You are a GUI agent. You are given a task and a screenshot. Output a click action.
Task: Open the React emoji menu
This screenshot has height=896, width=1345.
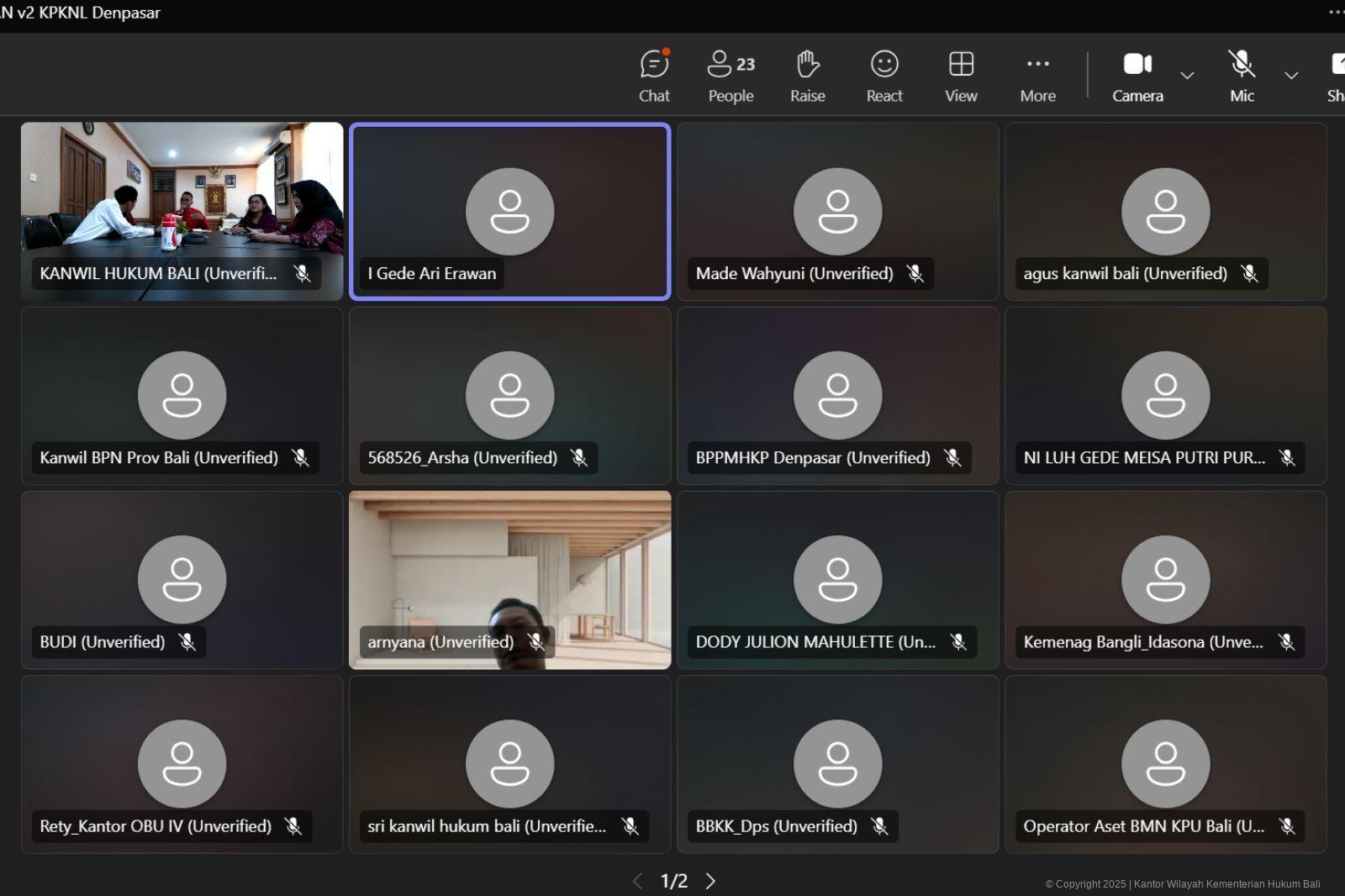pyautogui.click(x=884, y=76)
